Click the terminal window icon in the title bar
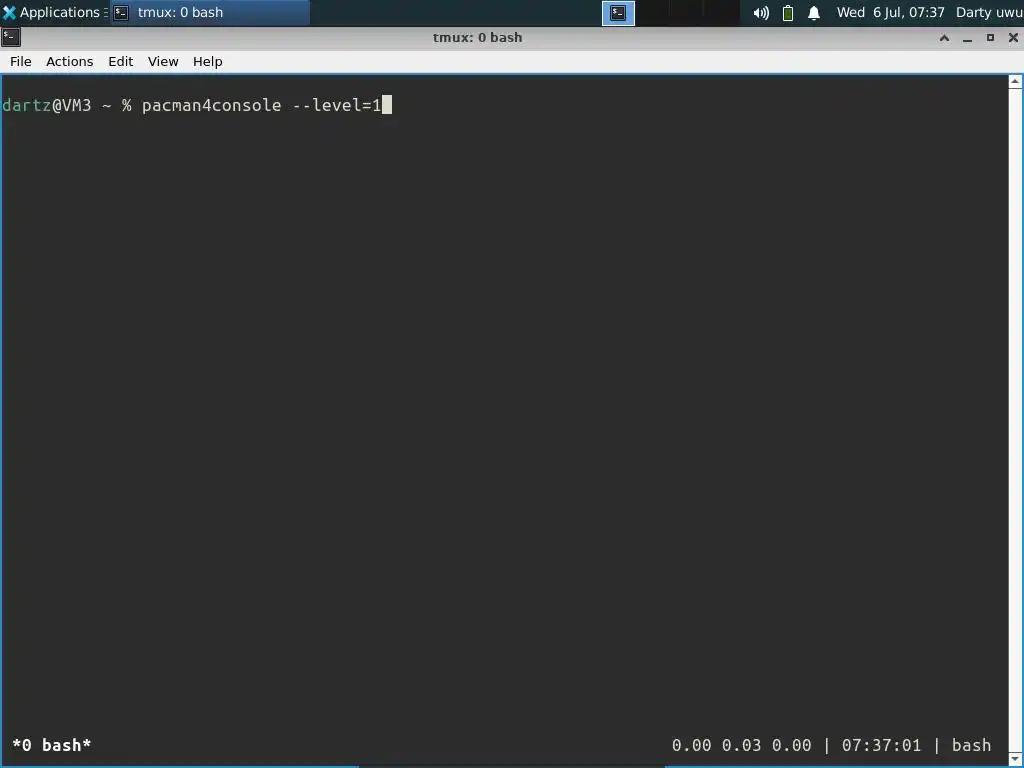This screenshot has width=1024, height=768. pos(11,37)
